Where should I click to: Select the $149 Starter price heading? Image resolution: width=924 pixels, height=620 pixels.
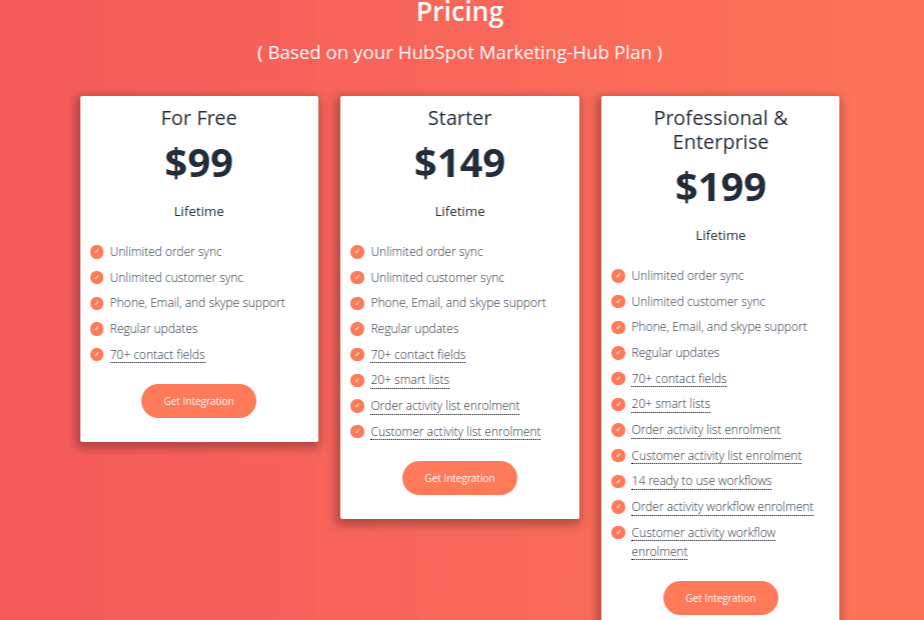coord(459,163)
